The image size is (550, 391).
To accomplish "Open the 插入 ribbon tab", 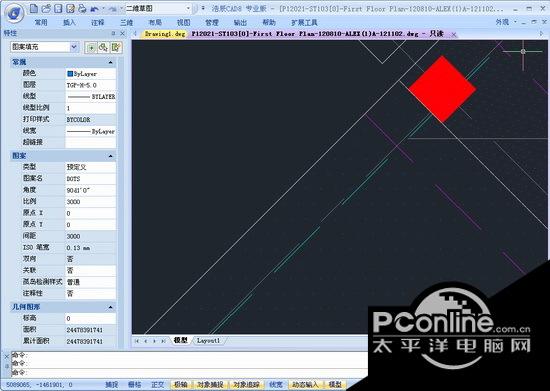I will point(69,22).
